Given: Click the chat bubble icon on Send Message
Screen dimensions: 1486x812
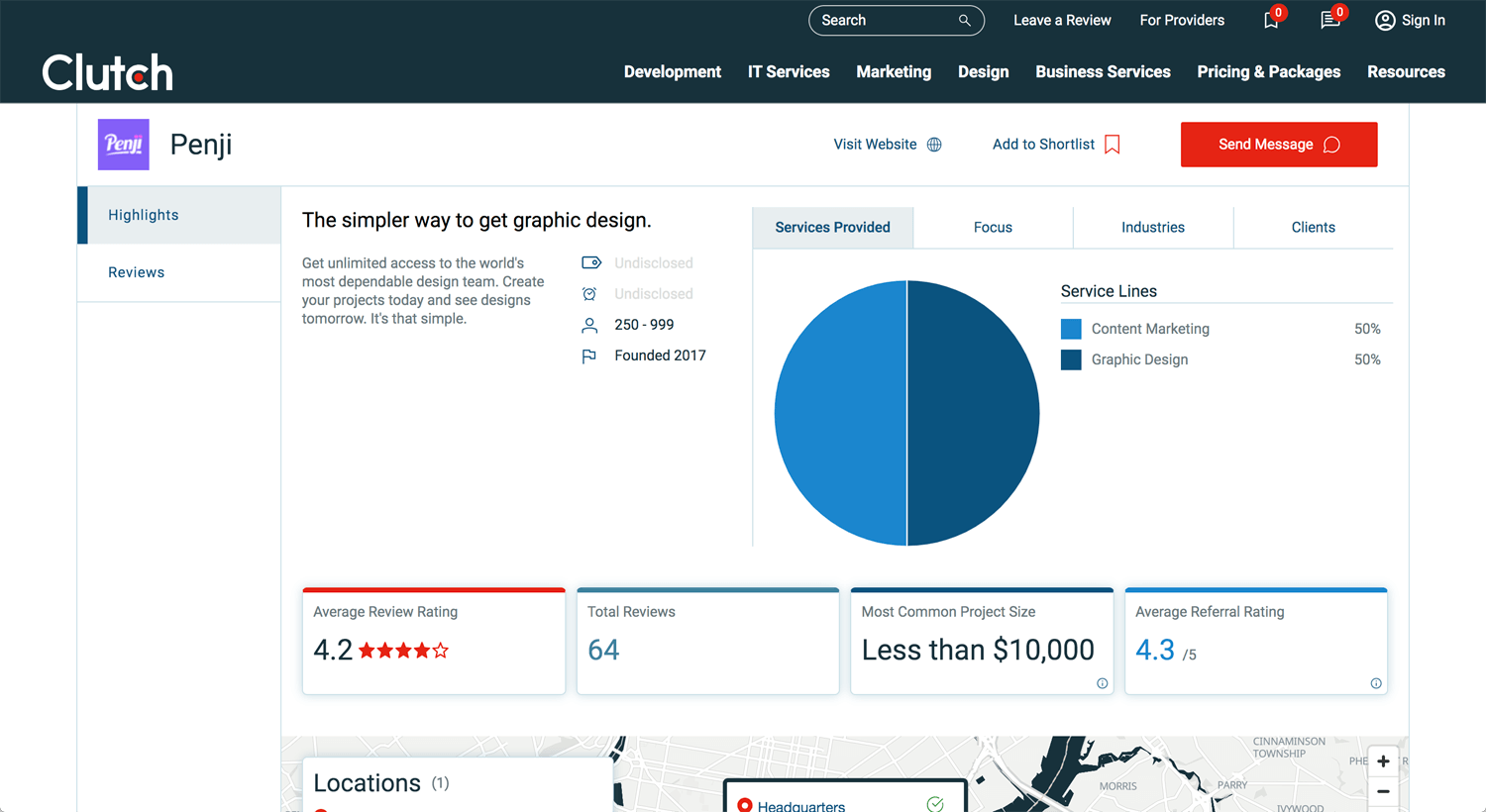Looking at the screenshot, I should click(1331, 145).
